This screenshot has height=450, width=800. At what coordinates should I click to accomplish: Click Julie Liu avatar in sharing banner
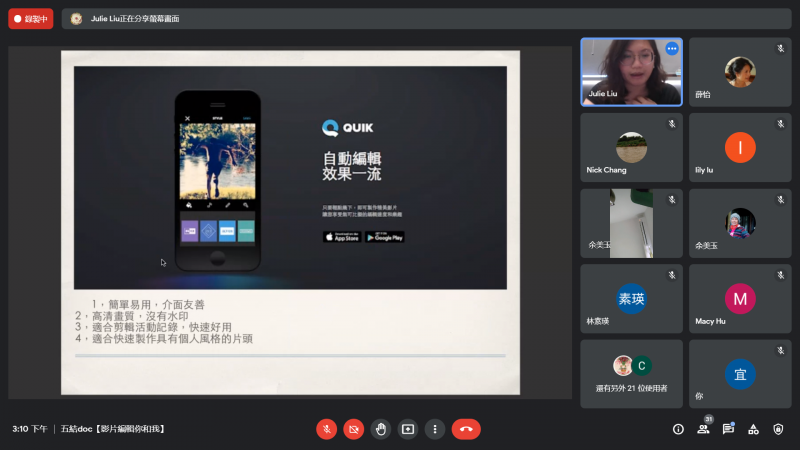(77, 19)
